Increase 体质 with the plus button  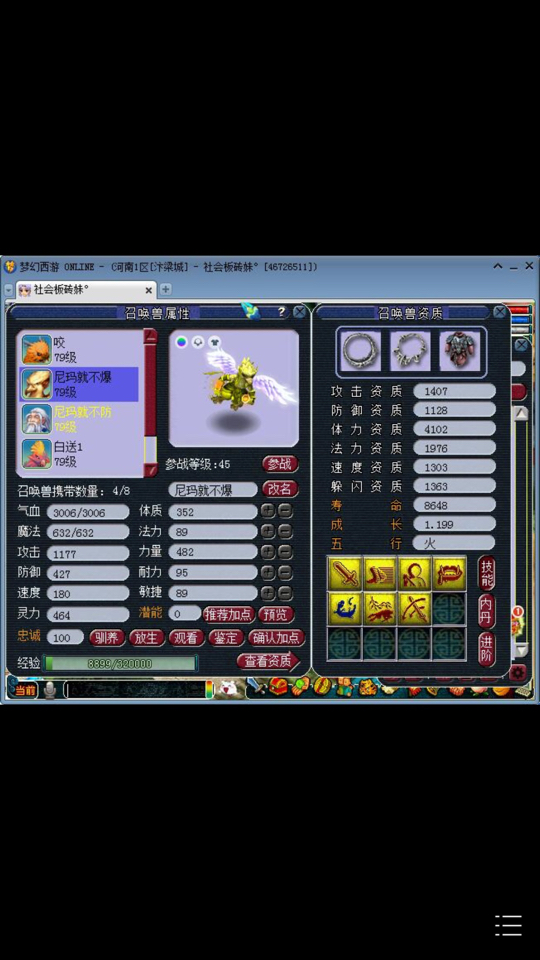pos(268,511)
